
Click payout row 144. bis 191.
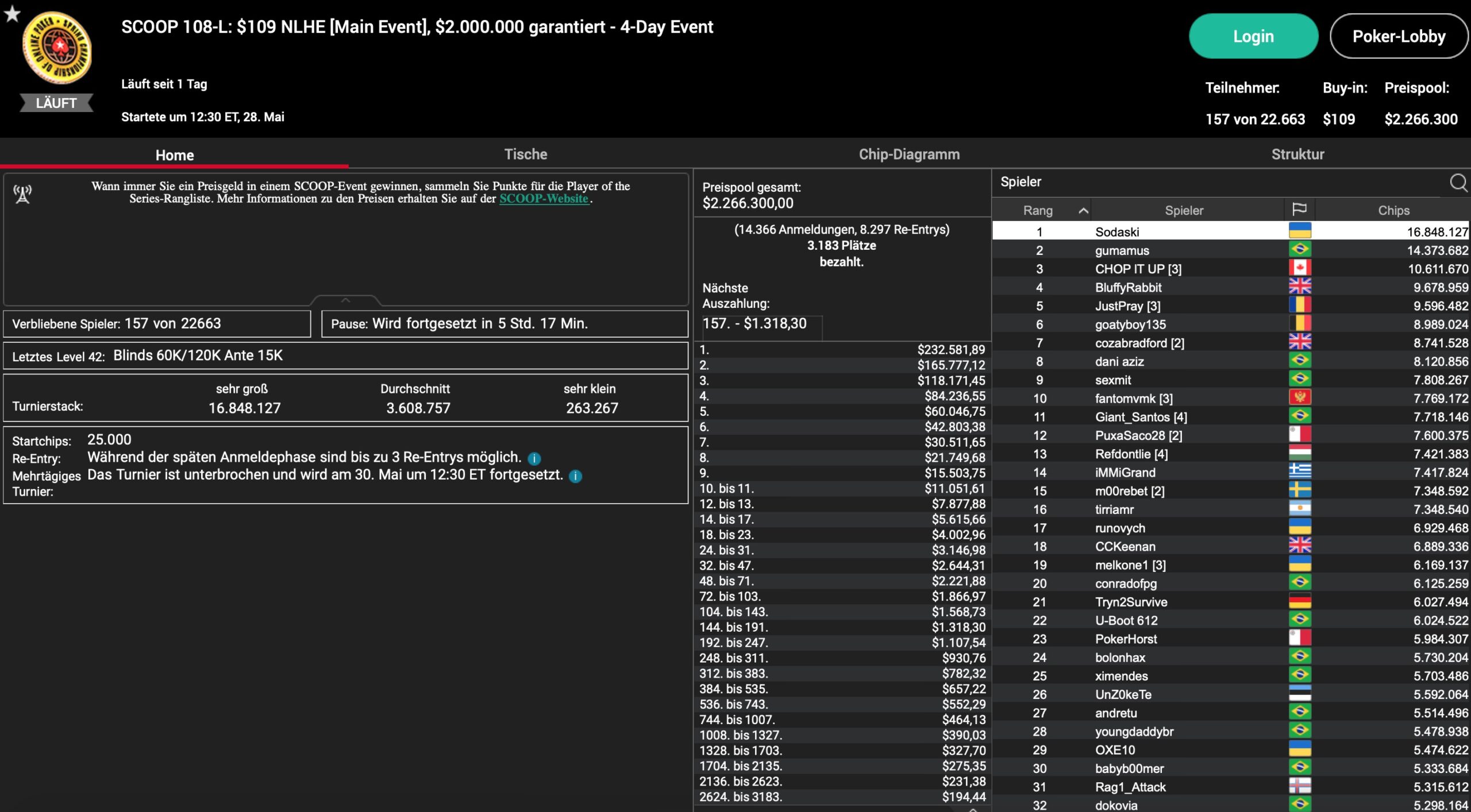click(x=842, y=627)
